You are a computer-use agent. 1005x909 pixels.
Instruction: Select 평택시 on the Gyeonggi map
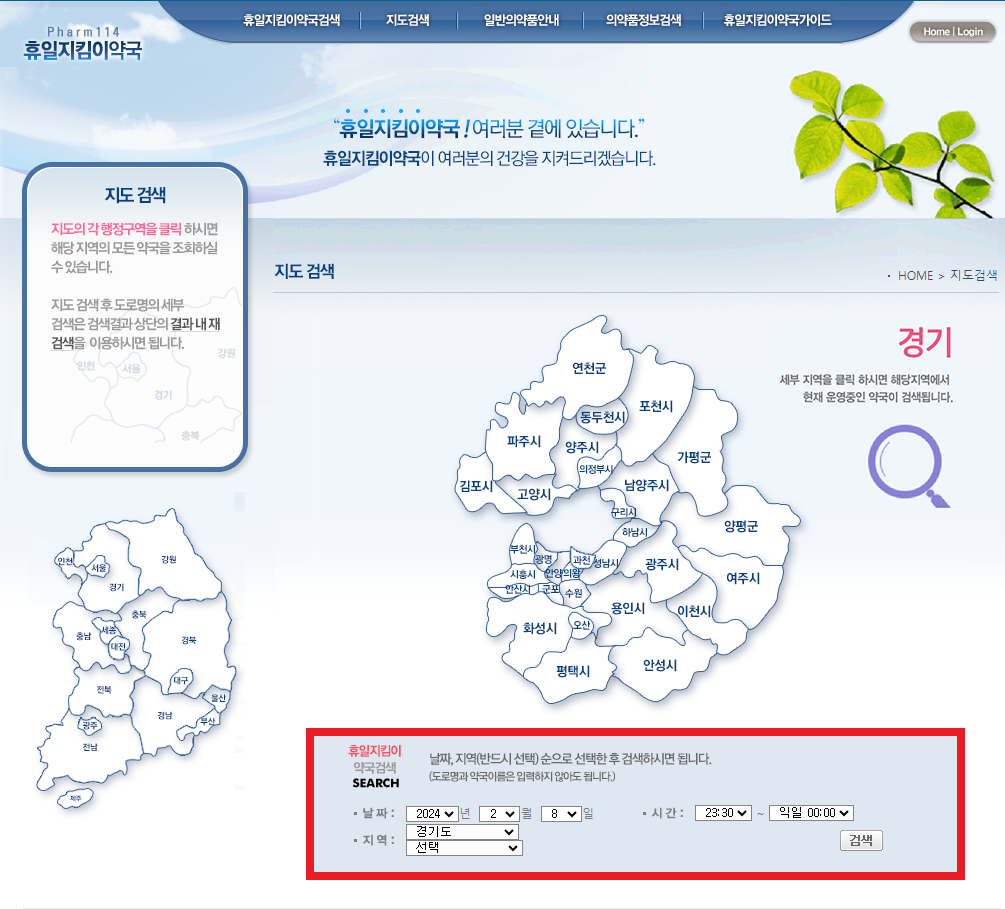point(573,671)
